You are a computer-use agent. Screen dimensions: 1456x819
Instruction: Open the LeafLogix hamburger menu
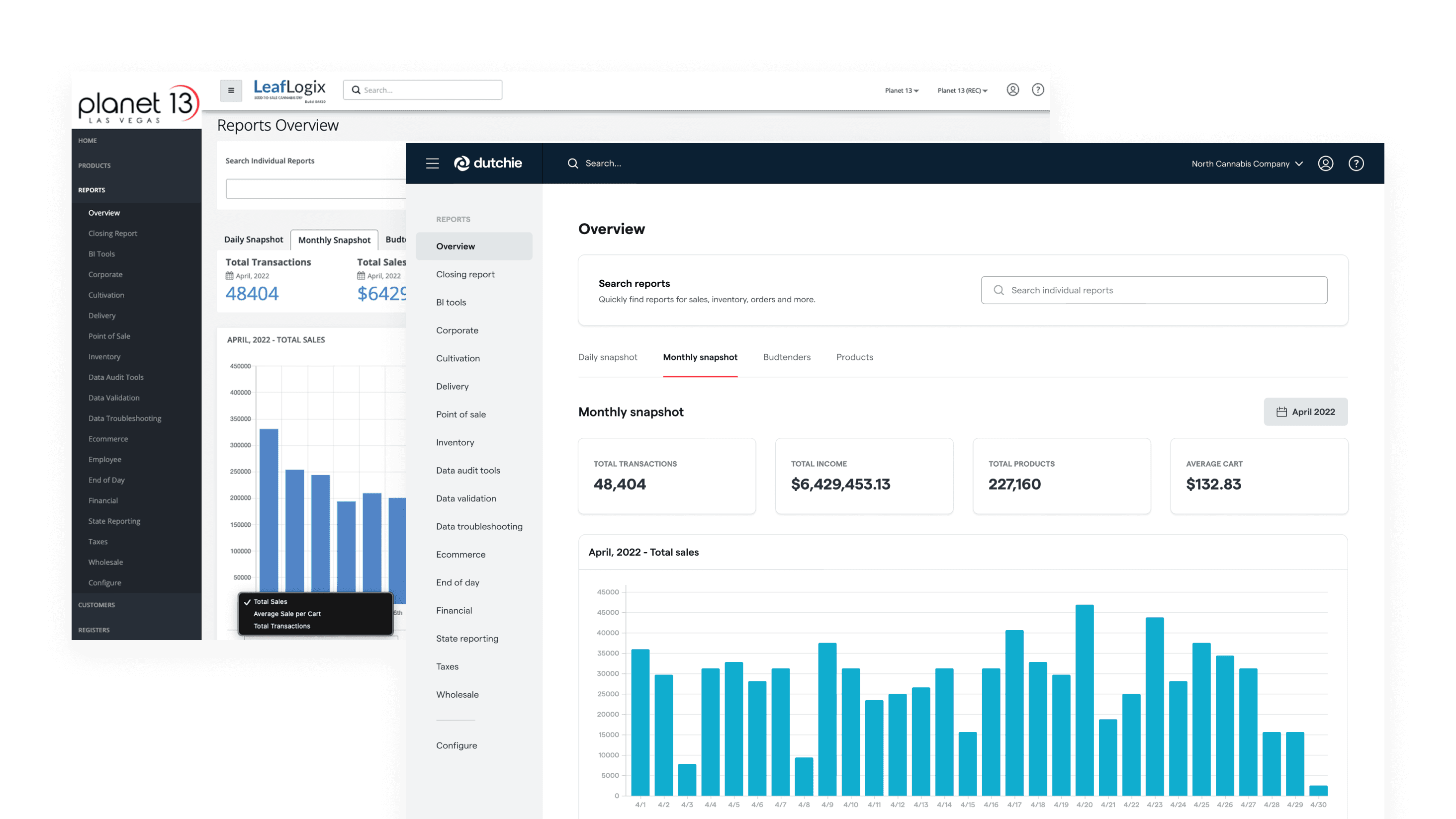coord(231,90)
